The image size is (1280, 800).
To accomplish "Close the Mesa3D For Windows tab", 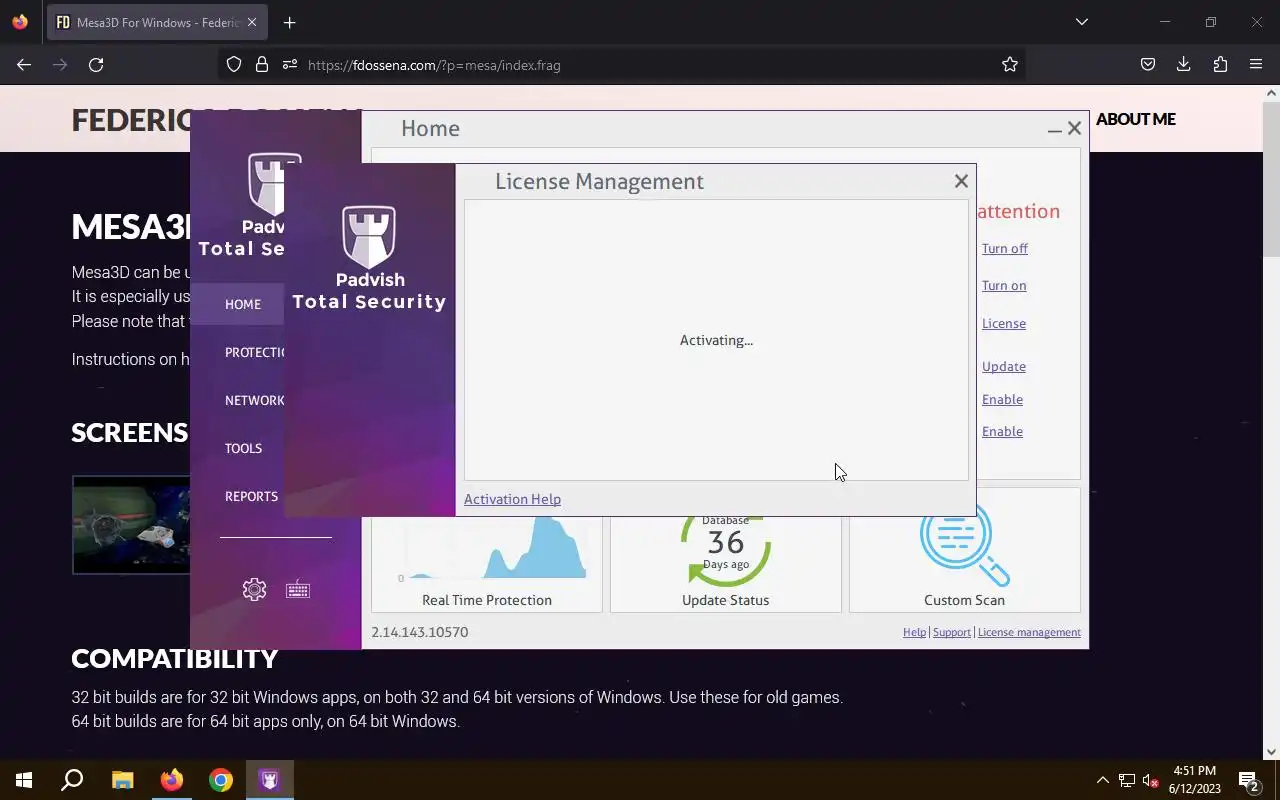I will click(252, 22).
